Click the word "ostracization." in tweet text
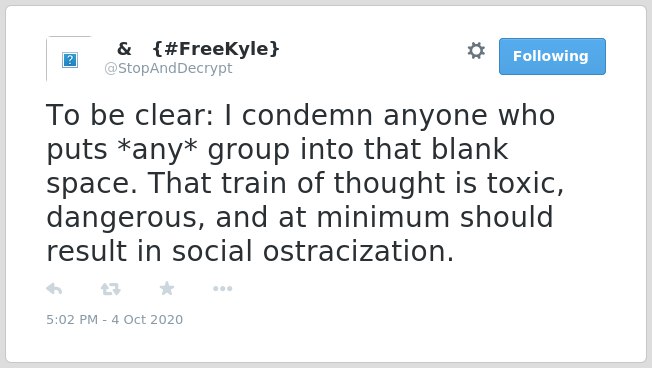 tap(358, 251)
